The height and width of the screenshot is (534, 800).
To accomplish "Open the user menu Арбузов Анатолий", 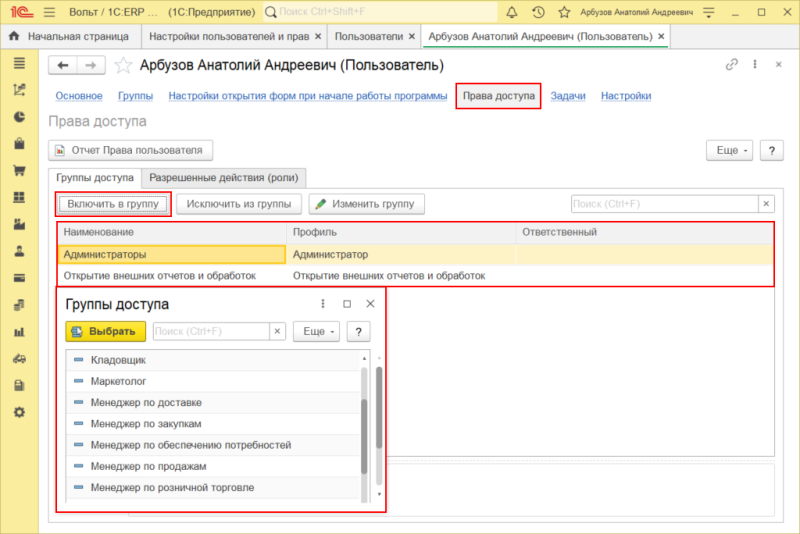I will [631, 13].
